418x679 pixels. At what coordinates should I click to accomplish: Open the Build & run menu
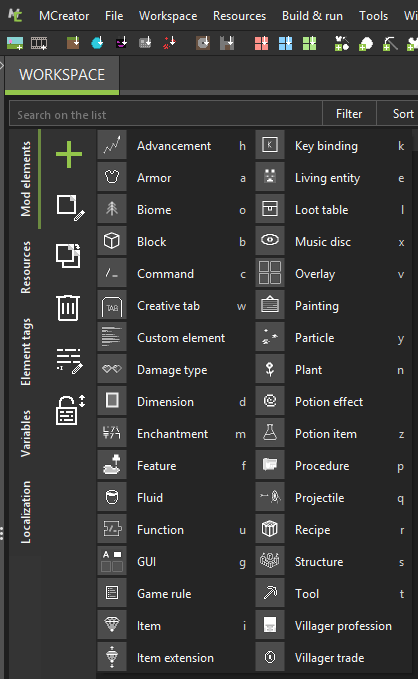312,16
